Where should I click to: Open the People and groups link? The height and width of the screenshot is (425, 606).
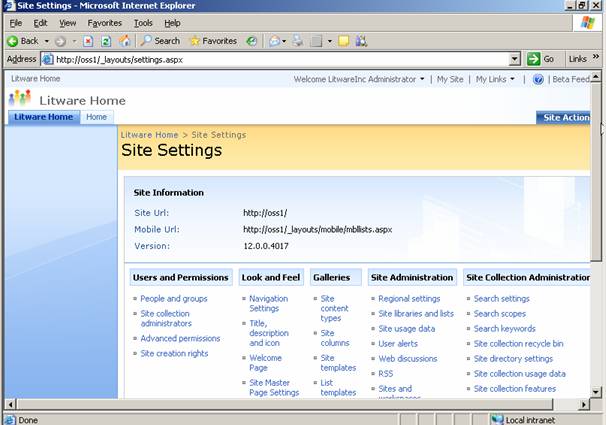[x=174, y=299]
